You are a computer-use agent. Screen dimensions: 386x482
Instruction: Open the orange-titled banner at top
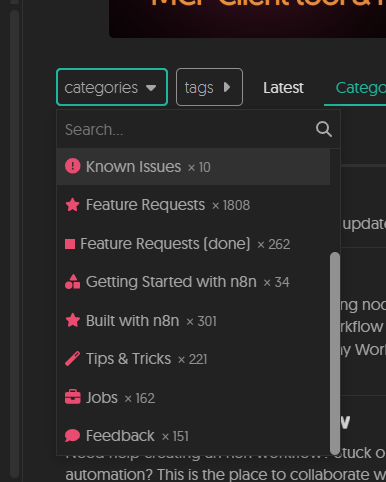click(247, 19)
